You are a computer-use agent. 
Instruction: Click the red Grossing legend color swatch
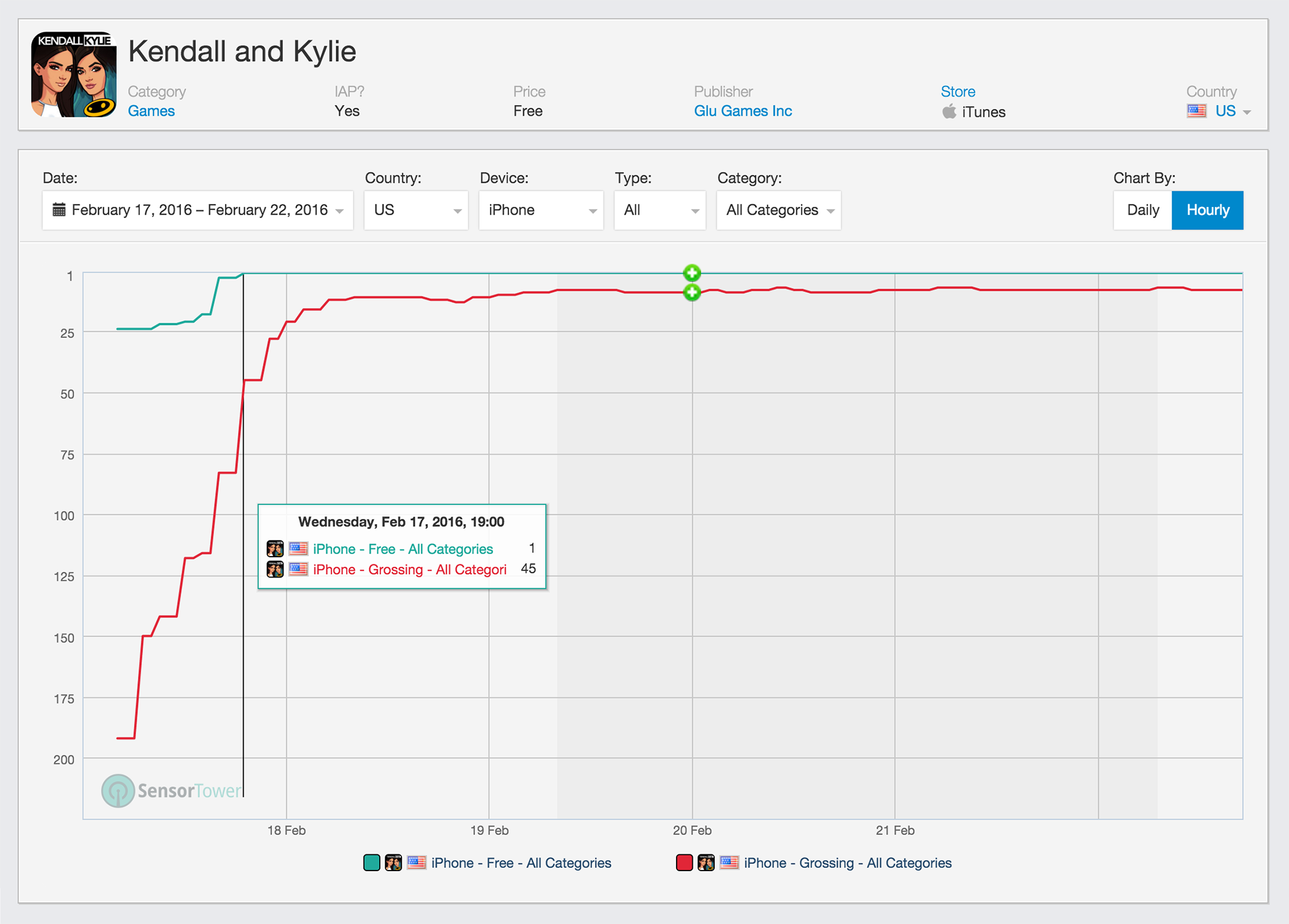click(x=684, y=863)
